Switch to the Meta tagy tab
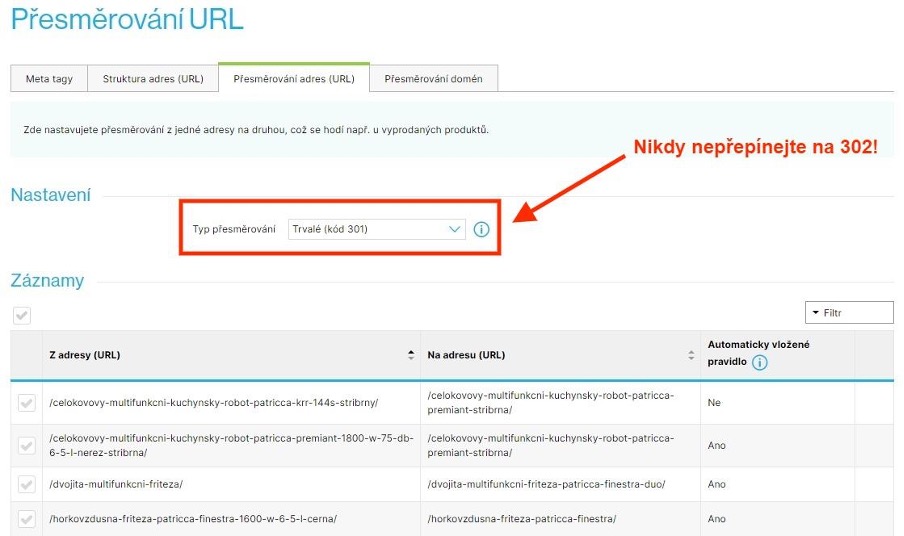This screenshot has width=904, height=536. tap(49, 79)
